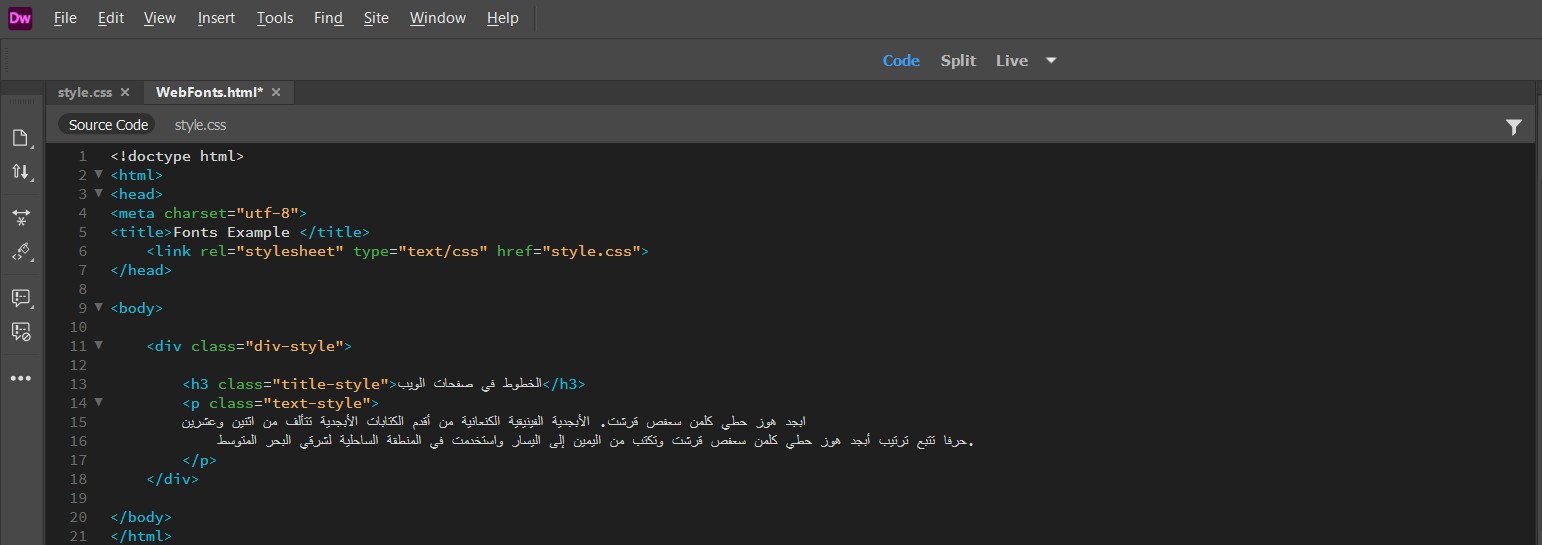Collapse the div-style block on line 11
Viewport: 1542px width, 545px height.
pyautogui.click(x=98, y=346)
